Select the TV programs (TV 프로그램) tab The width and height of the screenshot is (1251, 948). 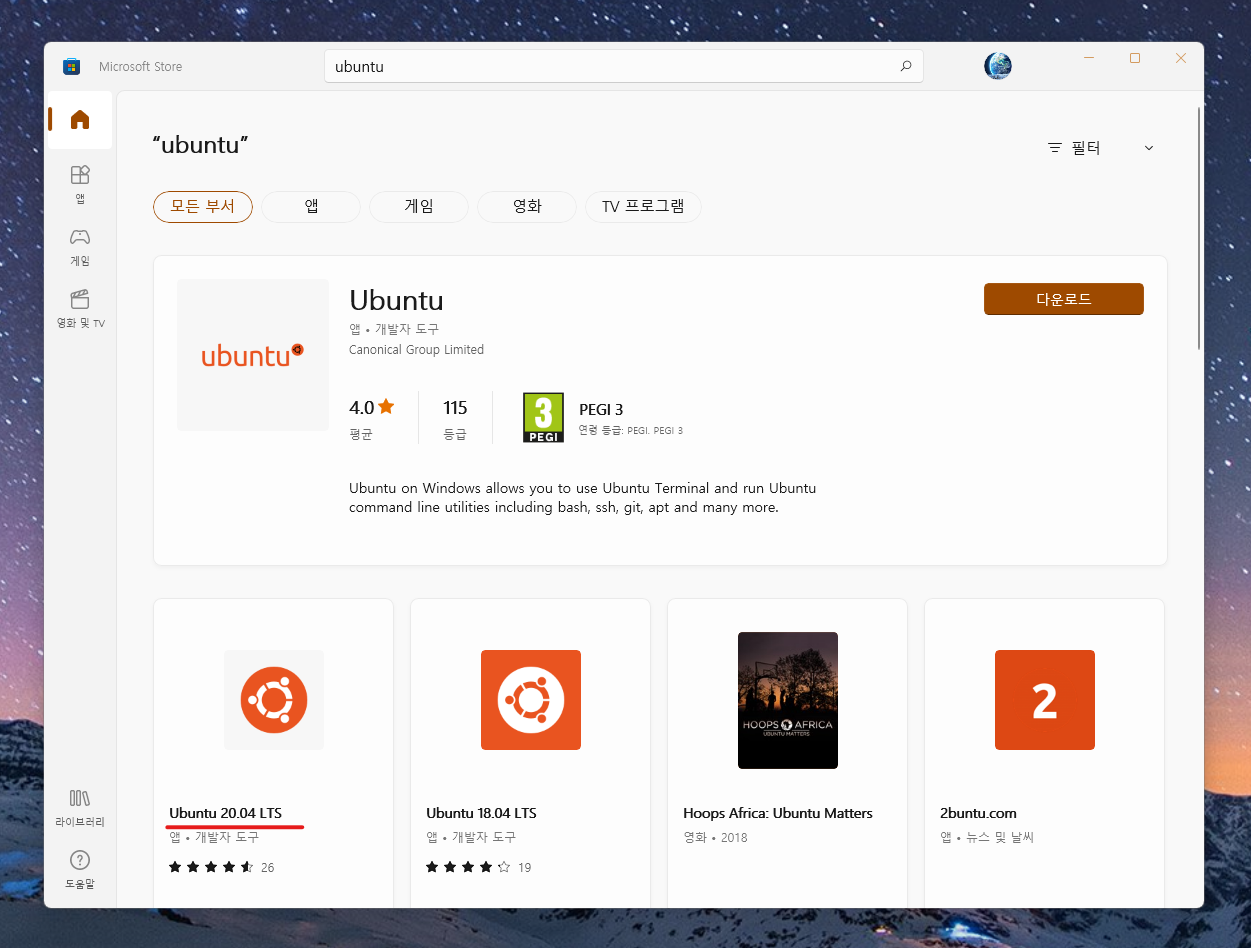click(x=643, y=207)
